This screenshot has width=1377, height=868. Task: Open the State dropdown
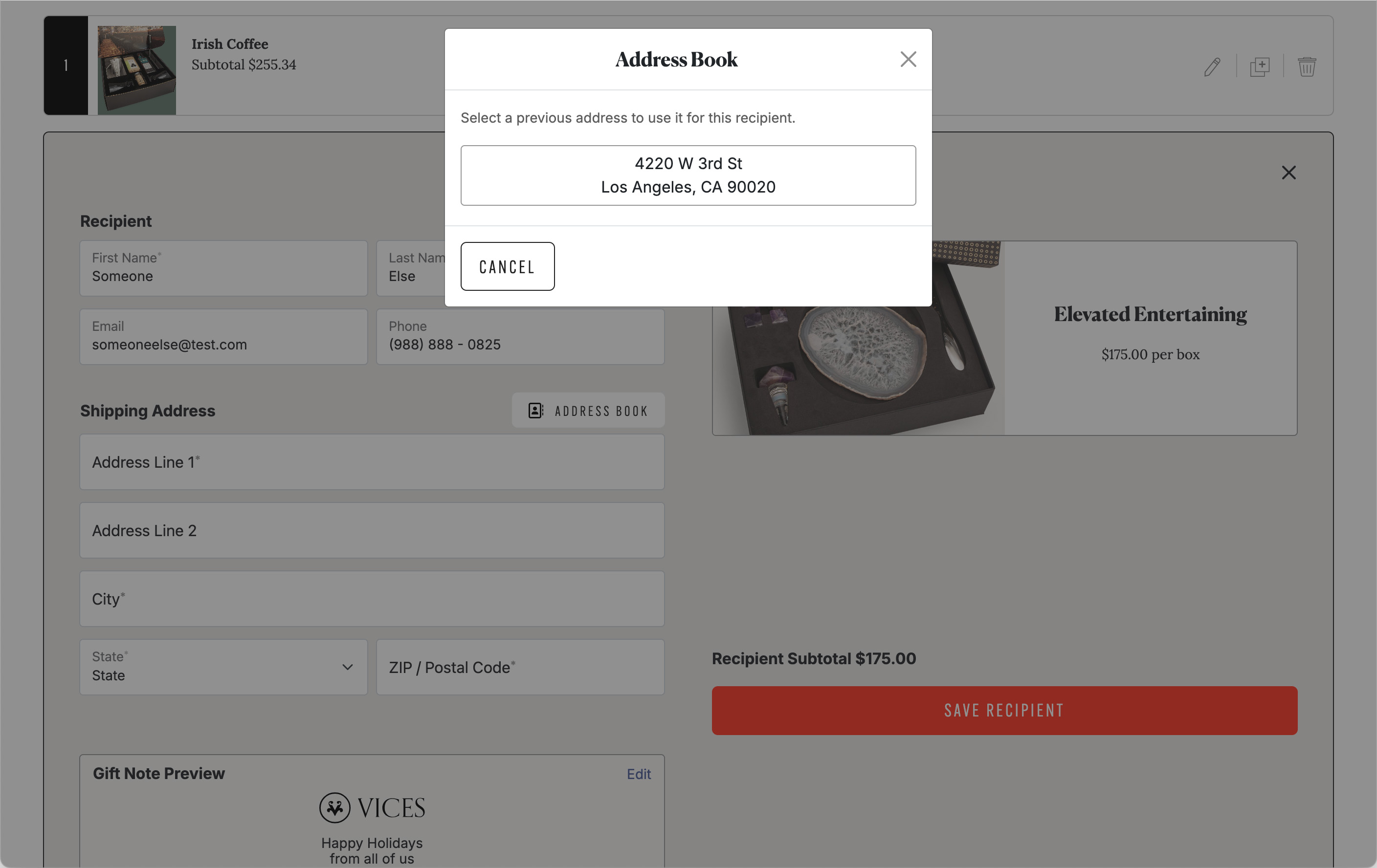click(223, 668)
